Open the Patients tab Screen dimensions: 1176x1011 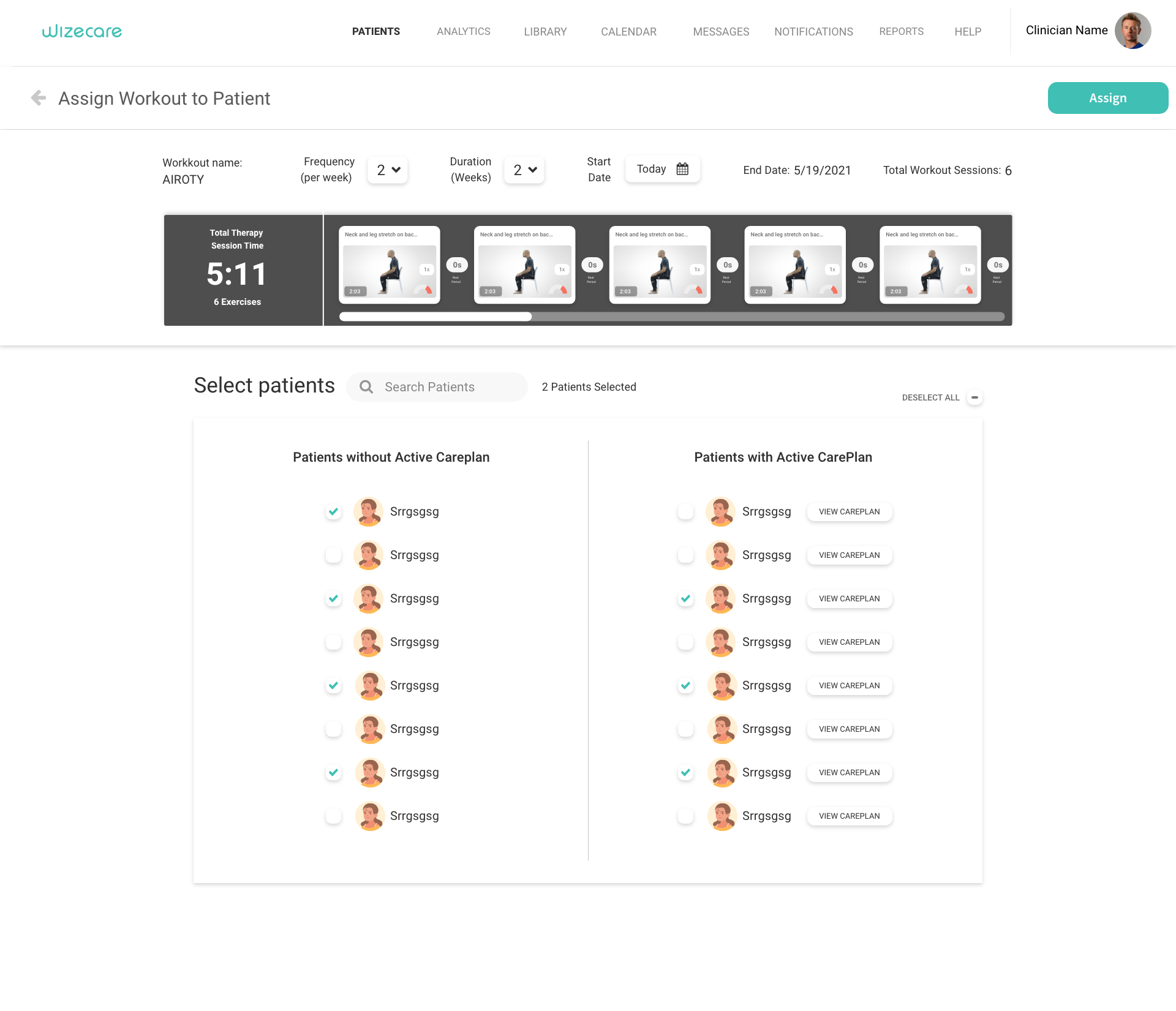pyautogui.click(x=376, y=31)
